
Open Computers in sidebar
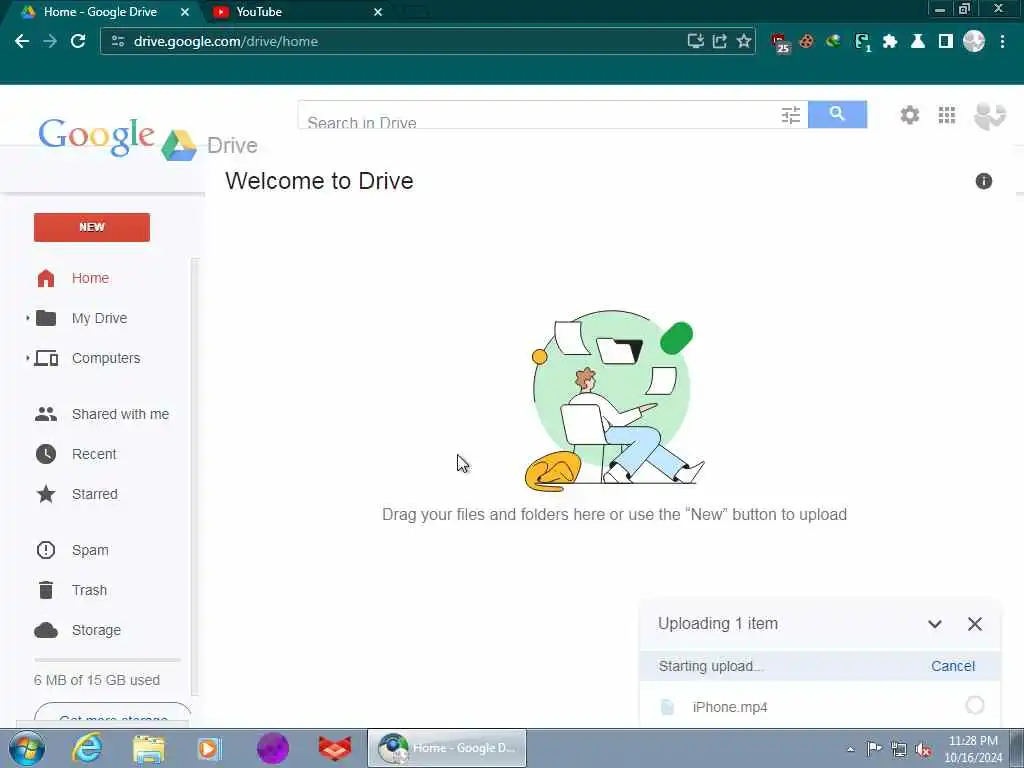pos(106,358)
